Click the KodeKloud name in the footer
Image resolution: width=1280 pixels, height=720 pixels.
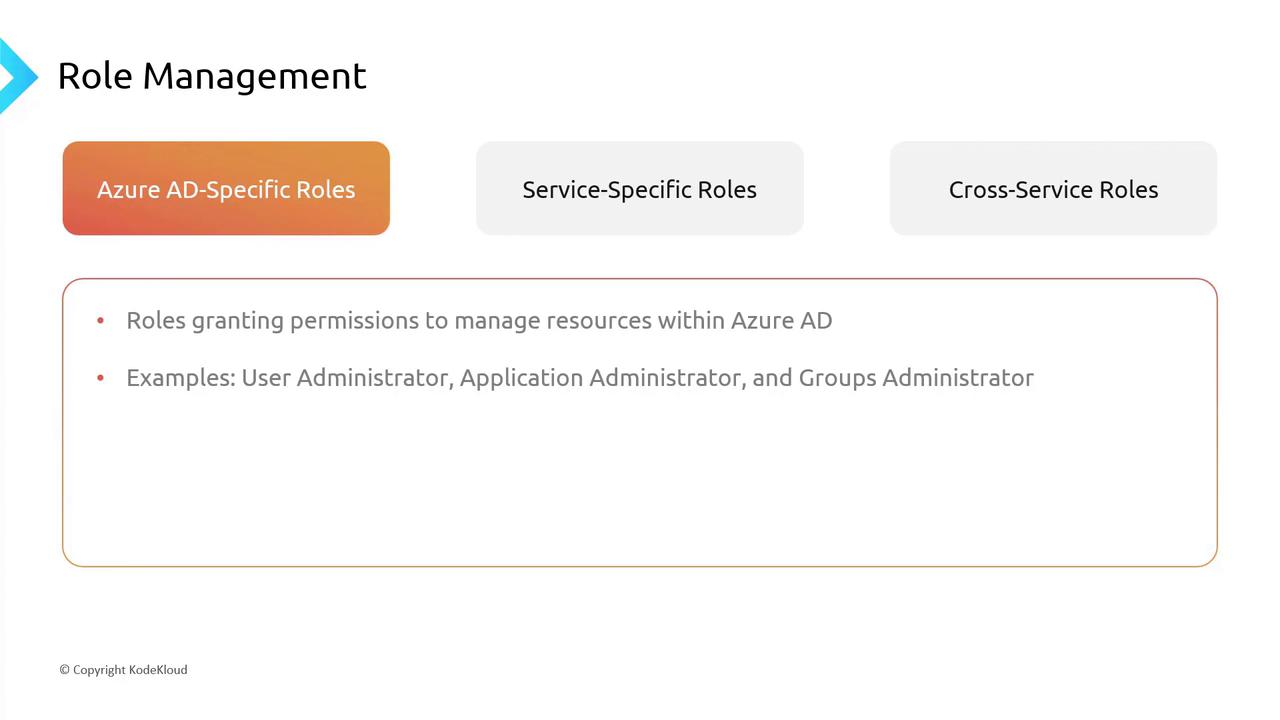(158, 670)
